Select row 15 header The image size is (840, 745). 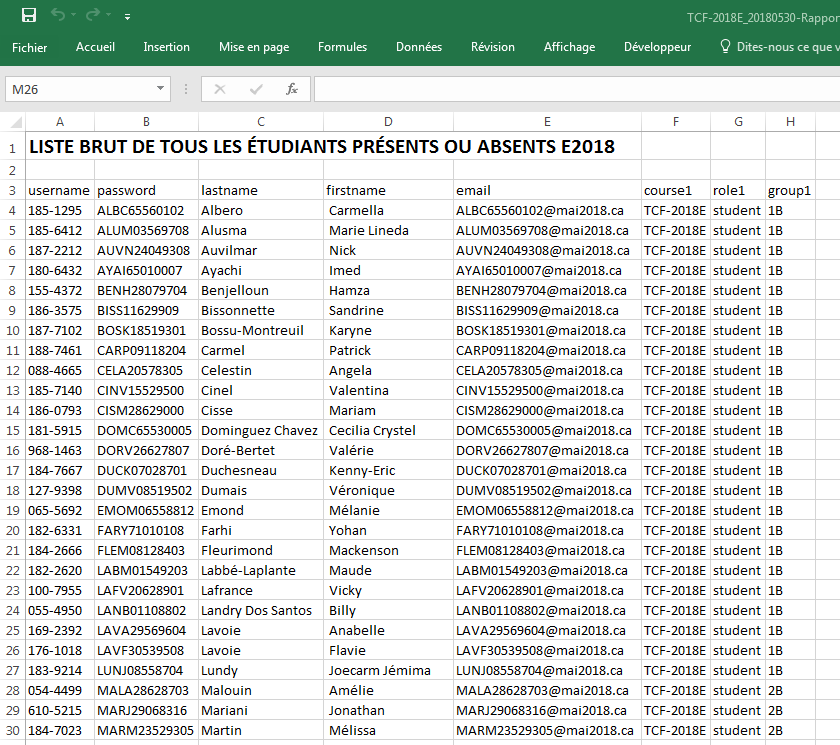click(12, 430)
